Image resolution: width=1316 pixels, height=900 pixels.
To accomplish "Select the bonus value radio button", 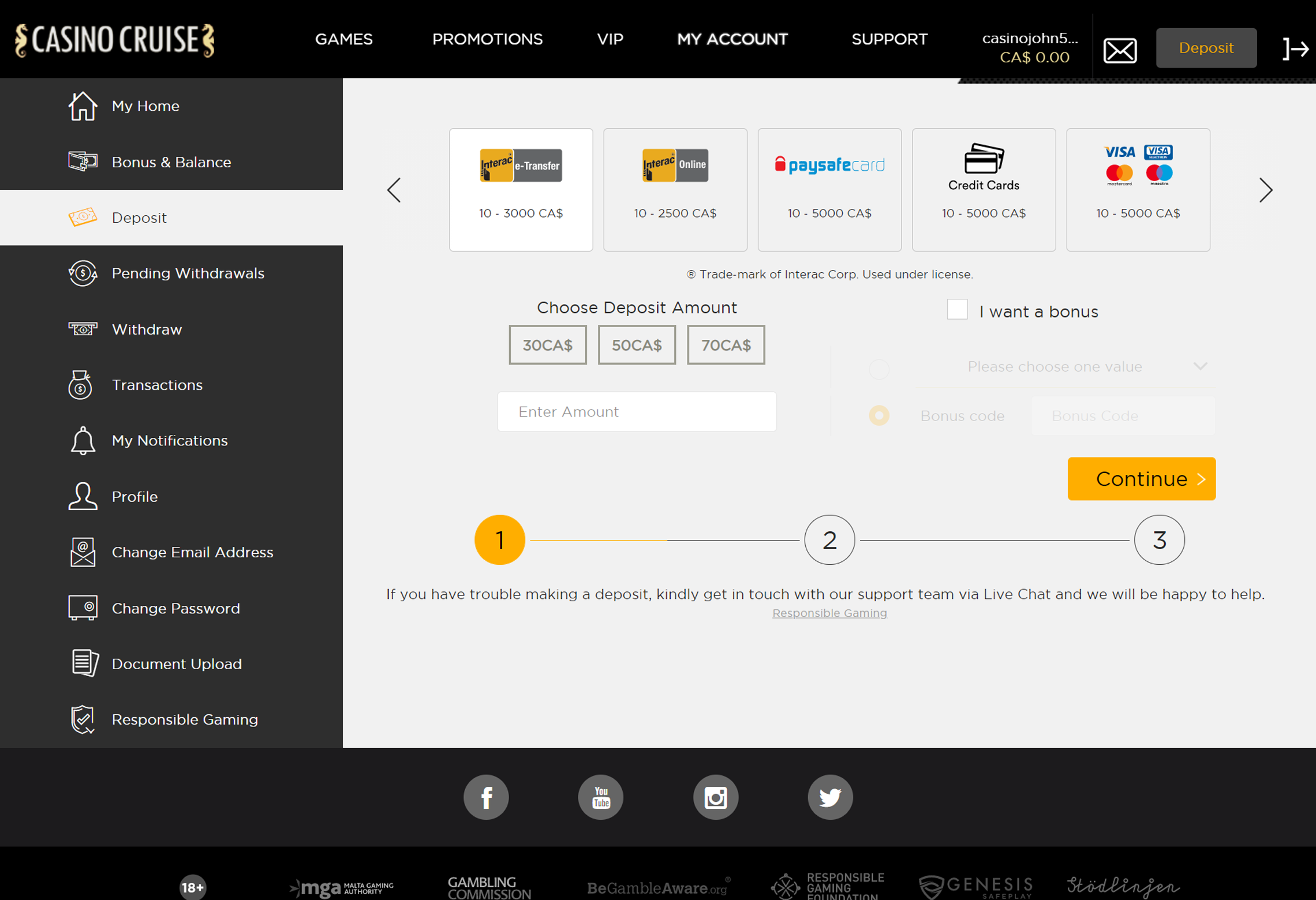I will pyautogui.click(x=879, y=368).
